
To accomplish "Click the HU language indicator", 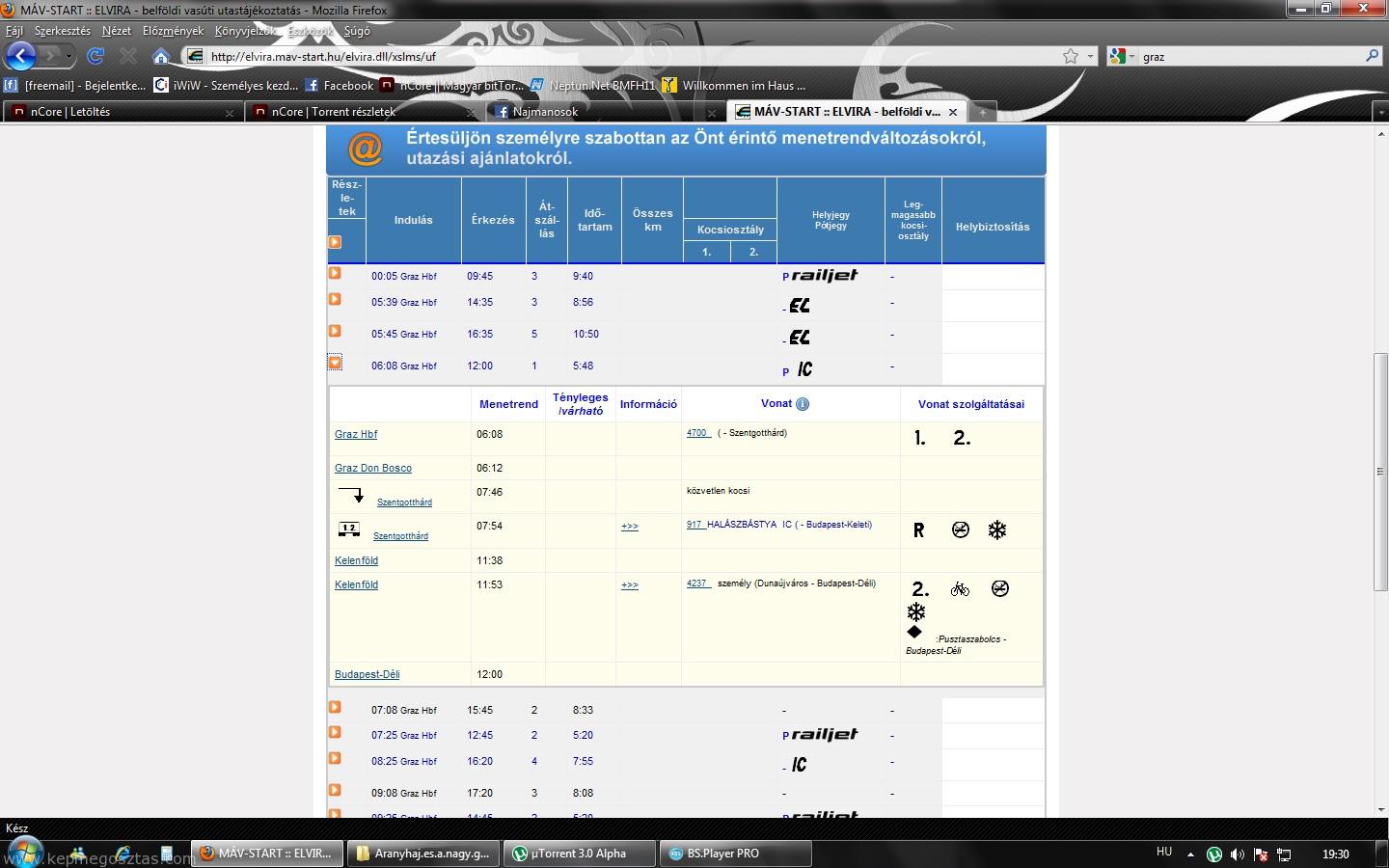I will (x=1164, y=853).
